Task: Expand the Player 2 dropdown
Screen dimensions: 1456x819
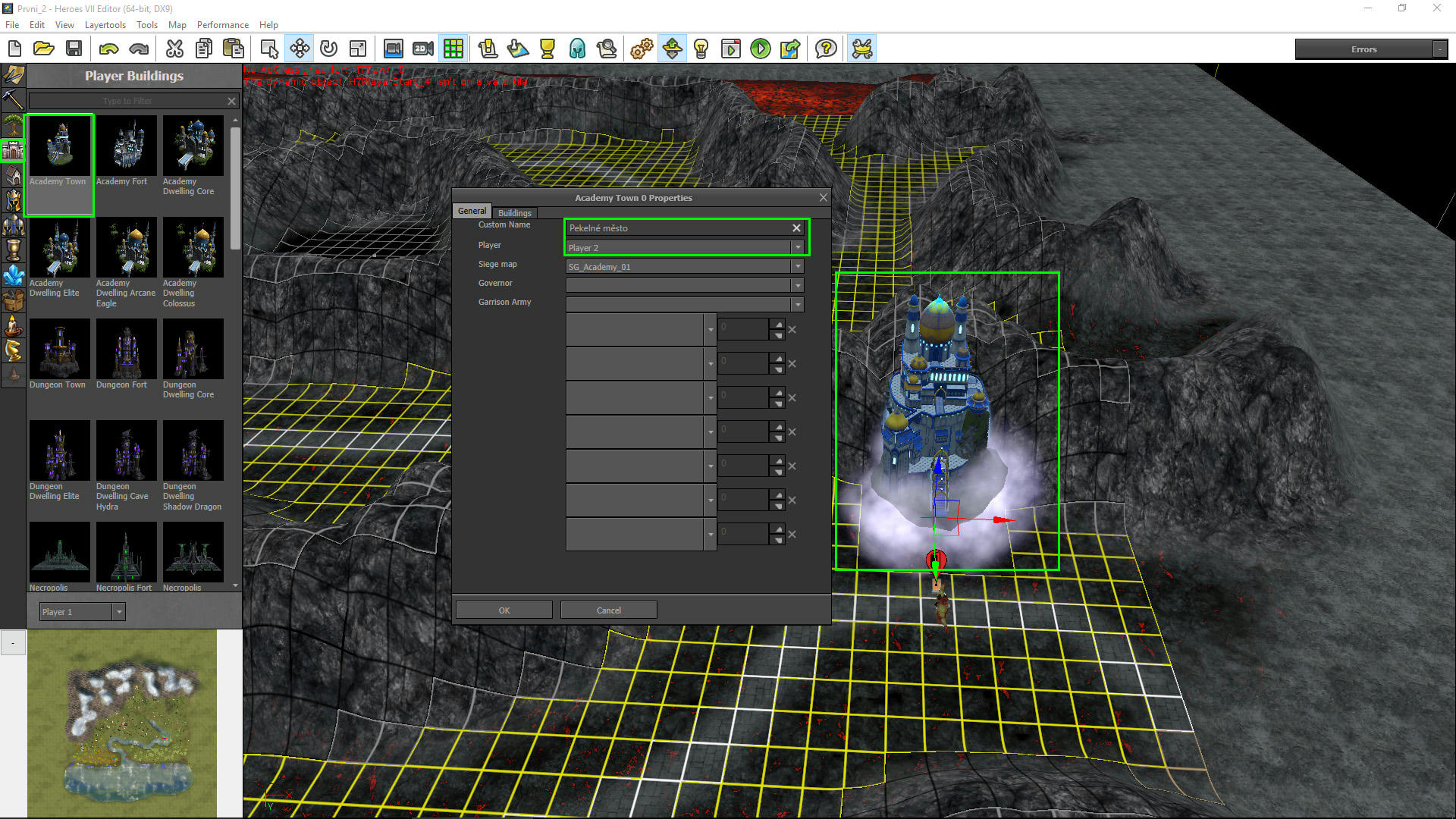Action: click(x=797, y=248)
